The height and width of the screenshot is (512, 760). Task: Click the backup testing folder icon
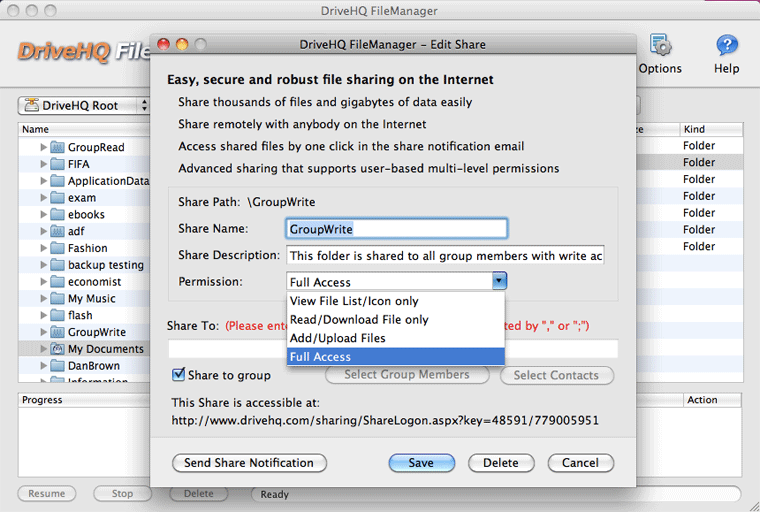pos(57,265)
